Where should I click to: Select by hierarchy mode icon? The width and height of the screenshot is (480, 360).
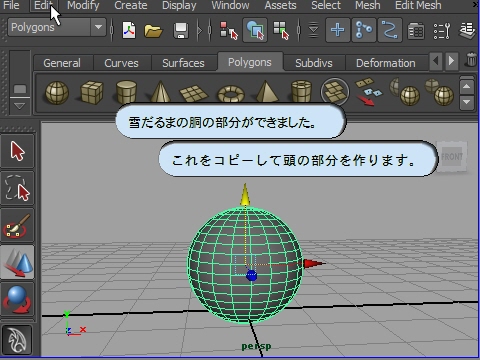tap(229, 31)
